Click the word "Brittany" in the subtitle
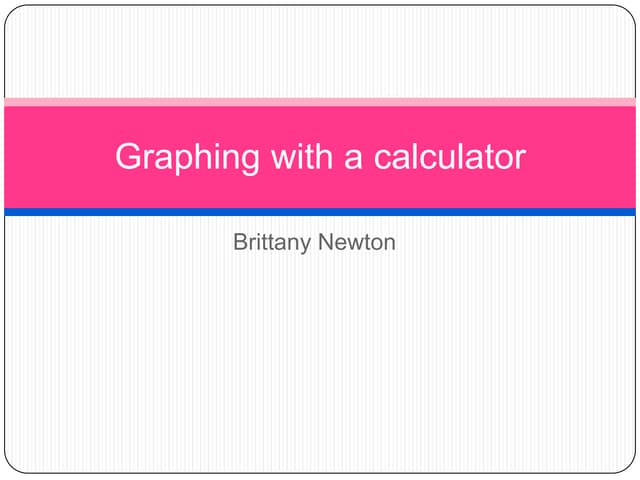Screen dimensions: 640x480 [x=271, y=242]
